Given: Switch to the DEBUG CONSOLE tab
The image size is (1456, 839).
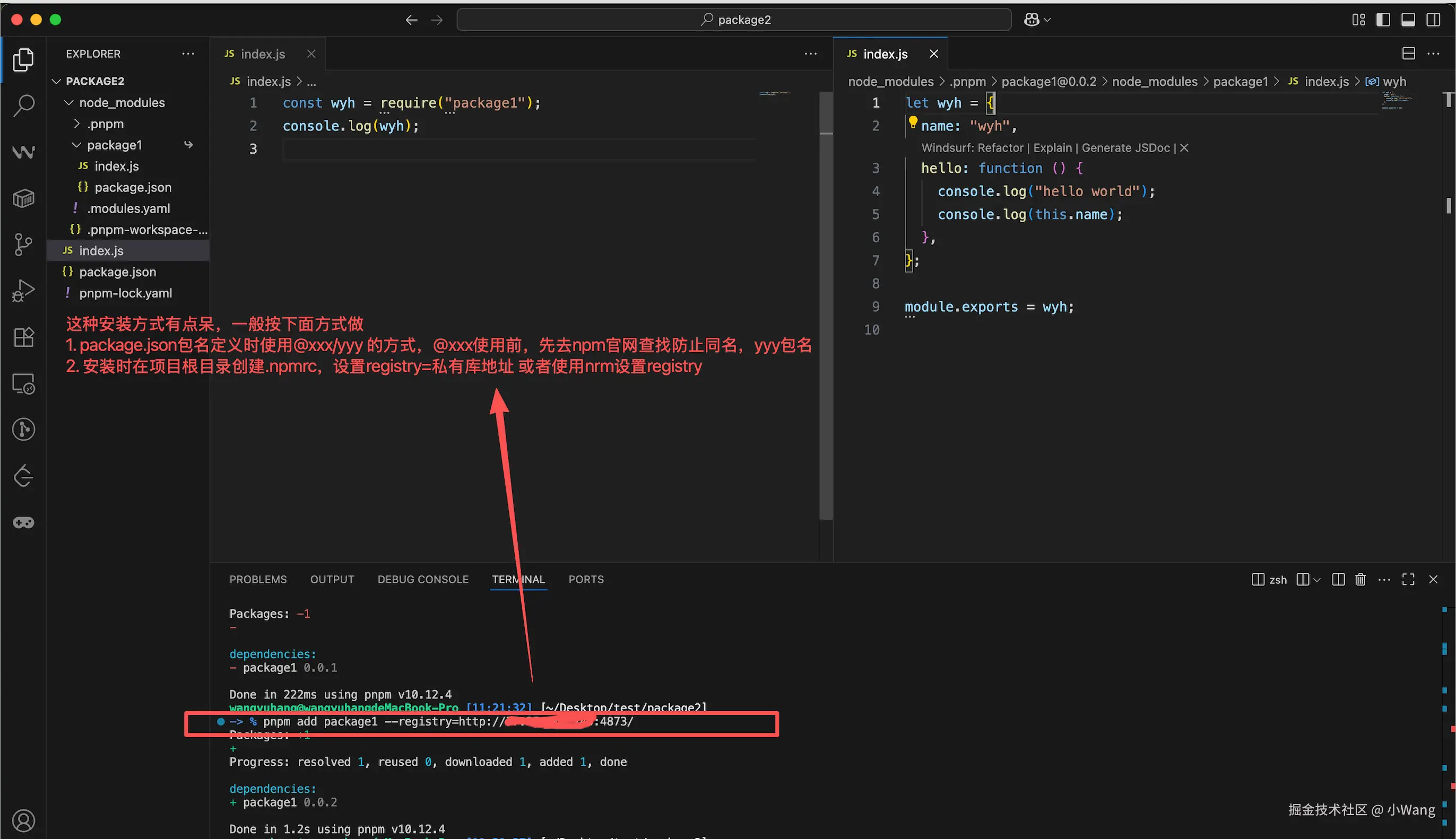Looking at the screenshot, I should 422,580.
